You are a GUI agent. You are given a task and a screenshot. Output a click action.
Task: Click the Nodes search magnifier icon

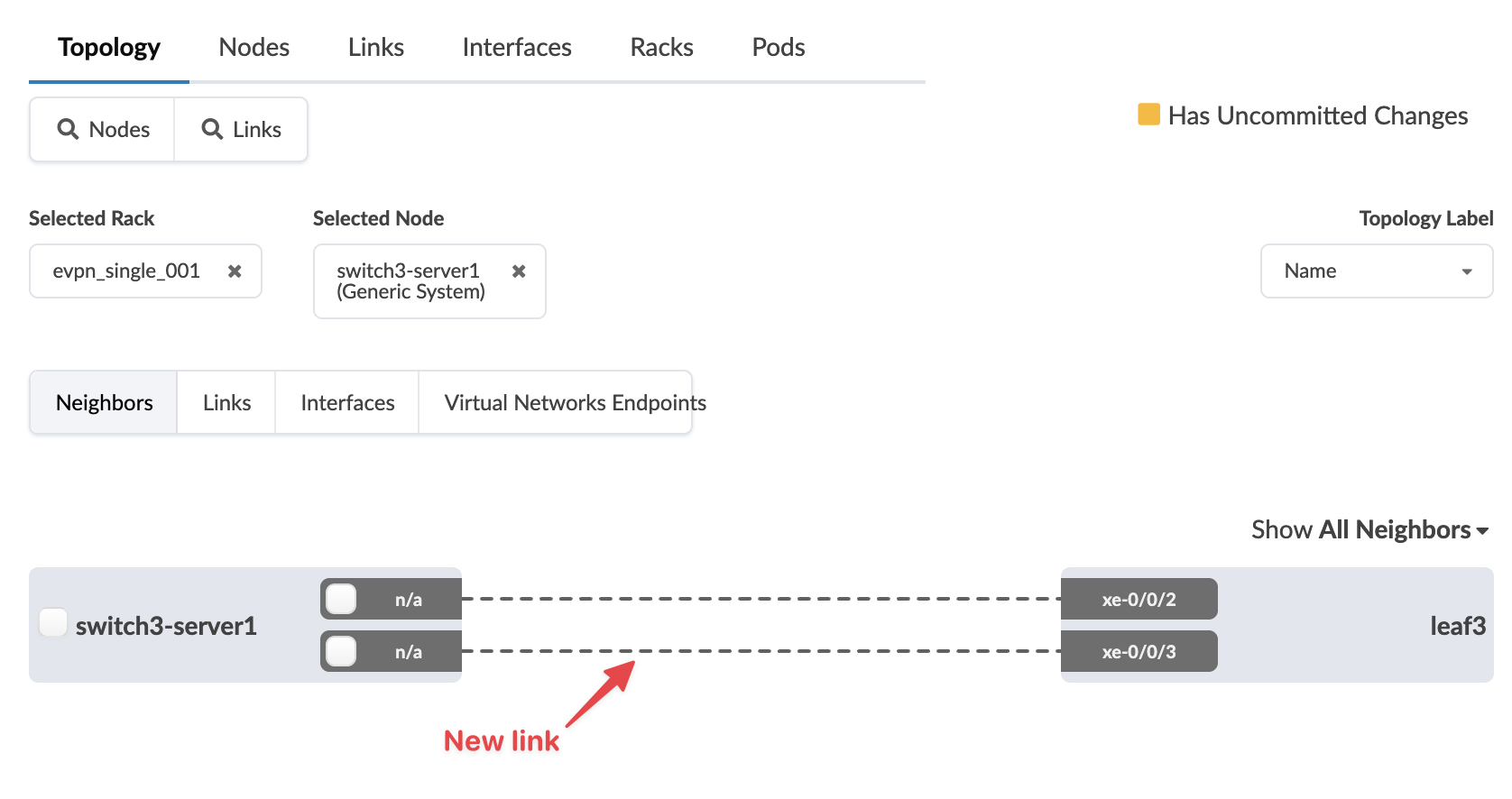coord(68,129)
